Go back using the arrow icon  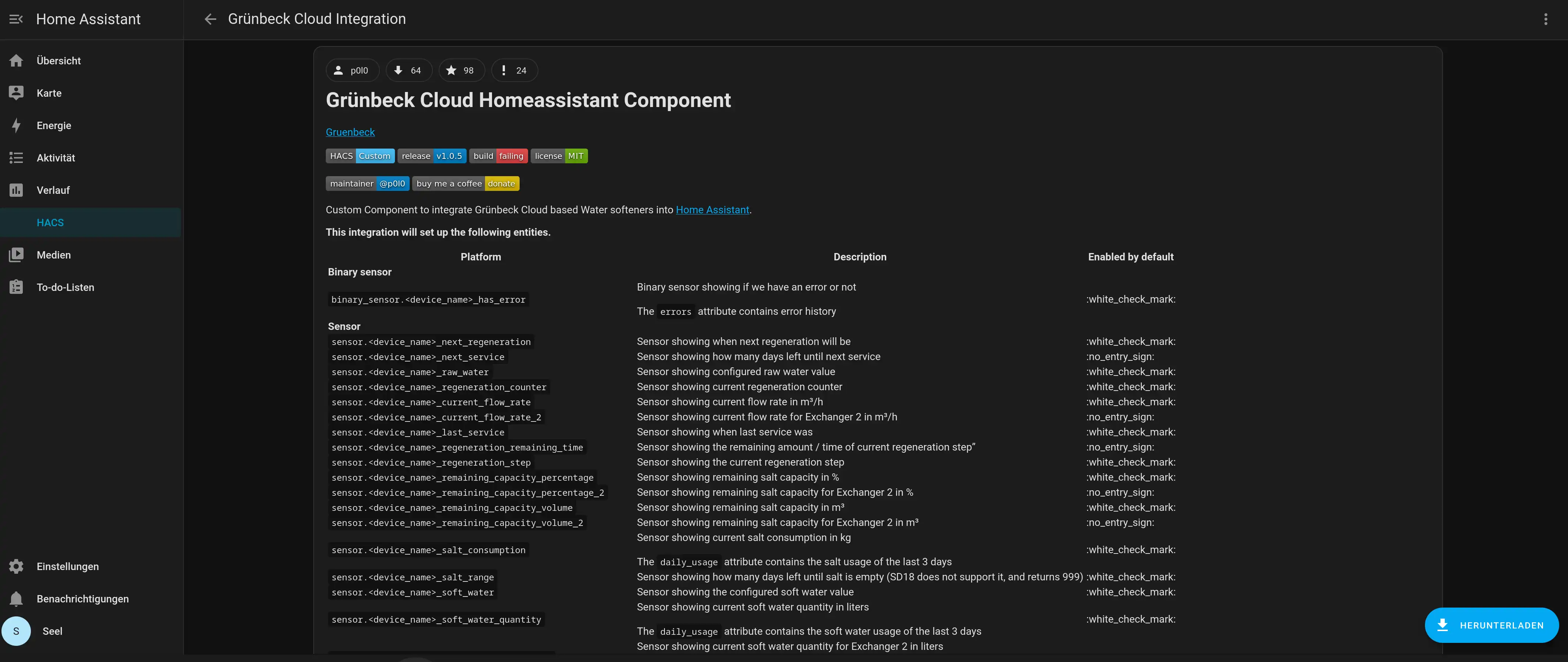[x=211, y=19]
